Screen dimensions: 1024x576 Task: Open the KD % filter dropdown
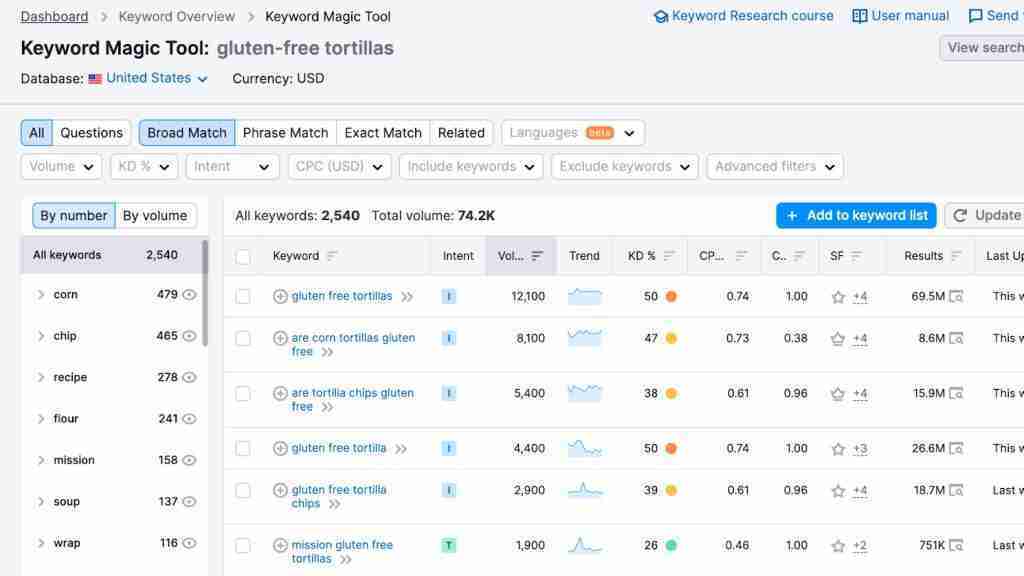pos(144,167)
